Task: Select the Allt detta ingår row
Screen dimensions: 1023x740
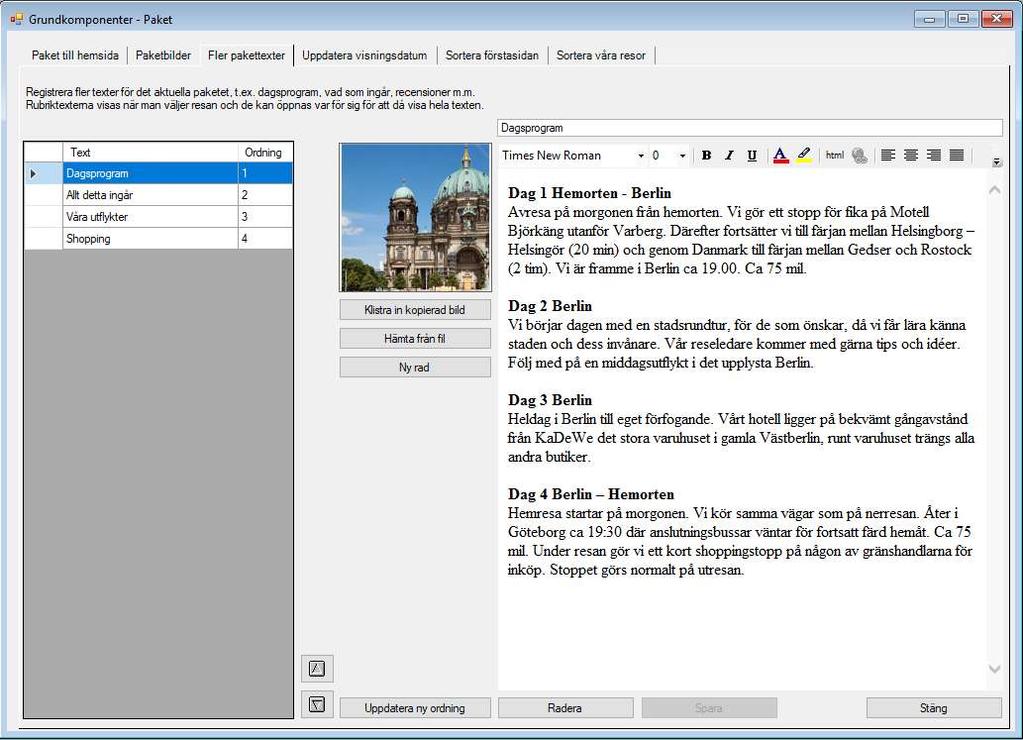Action: (159, 195)
